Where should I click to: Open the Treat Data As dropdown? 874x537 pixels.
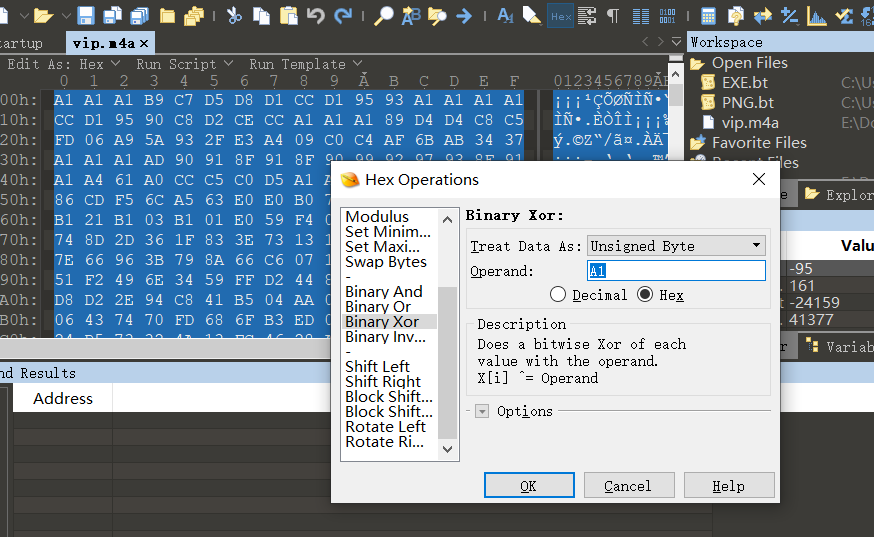[x=676, y=245]
